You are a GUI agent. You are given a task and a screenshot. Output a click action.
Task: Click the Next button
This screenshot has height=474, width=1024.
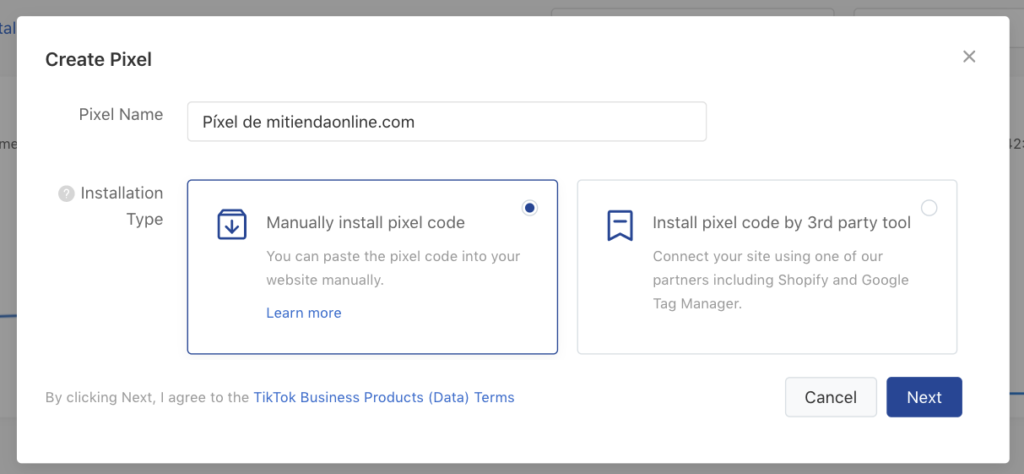point(924,397)
